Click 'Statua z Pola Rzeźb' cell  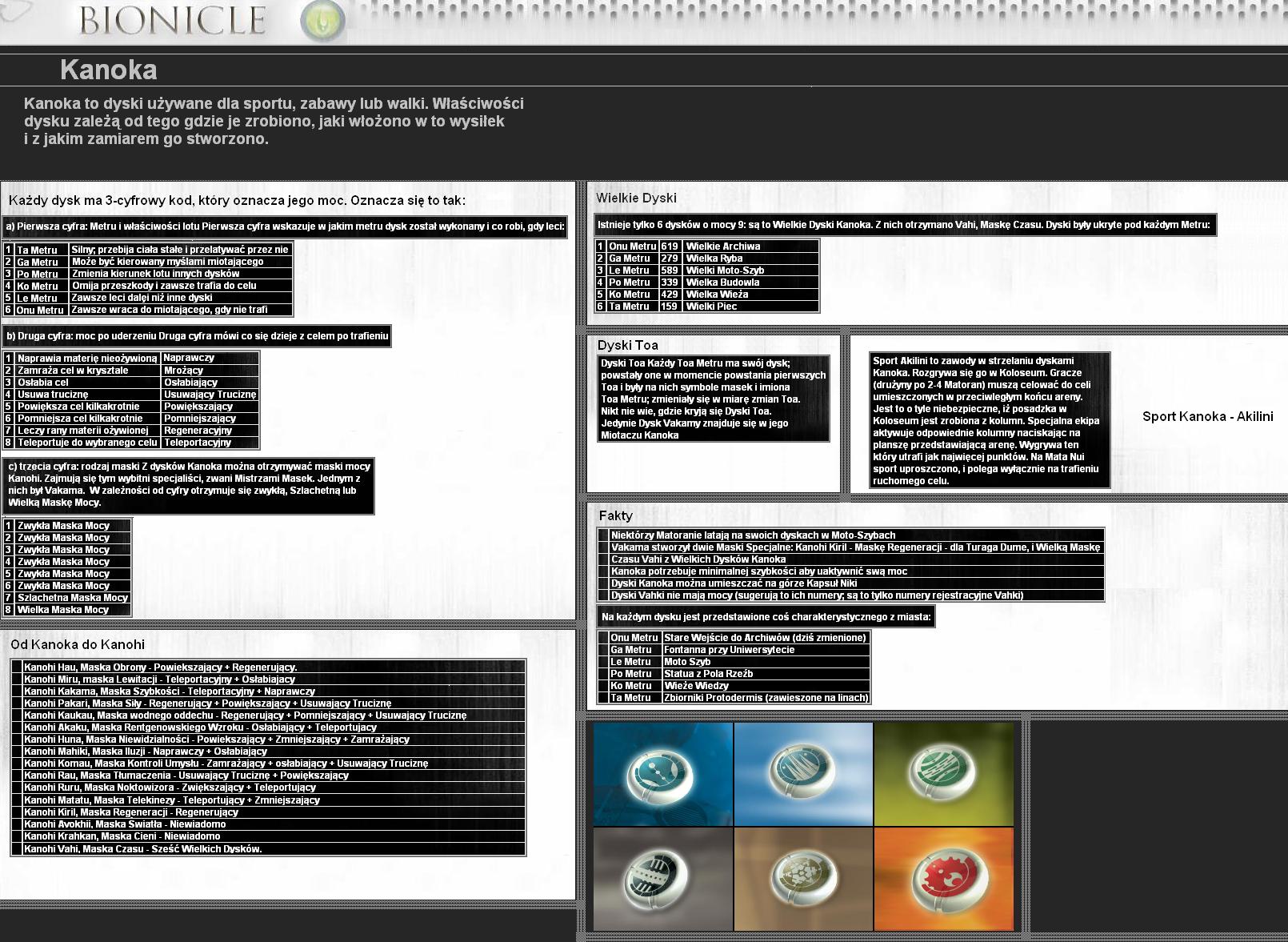[x=766, y=674]
